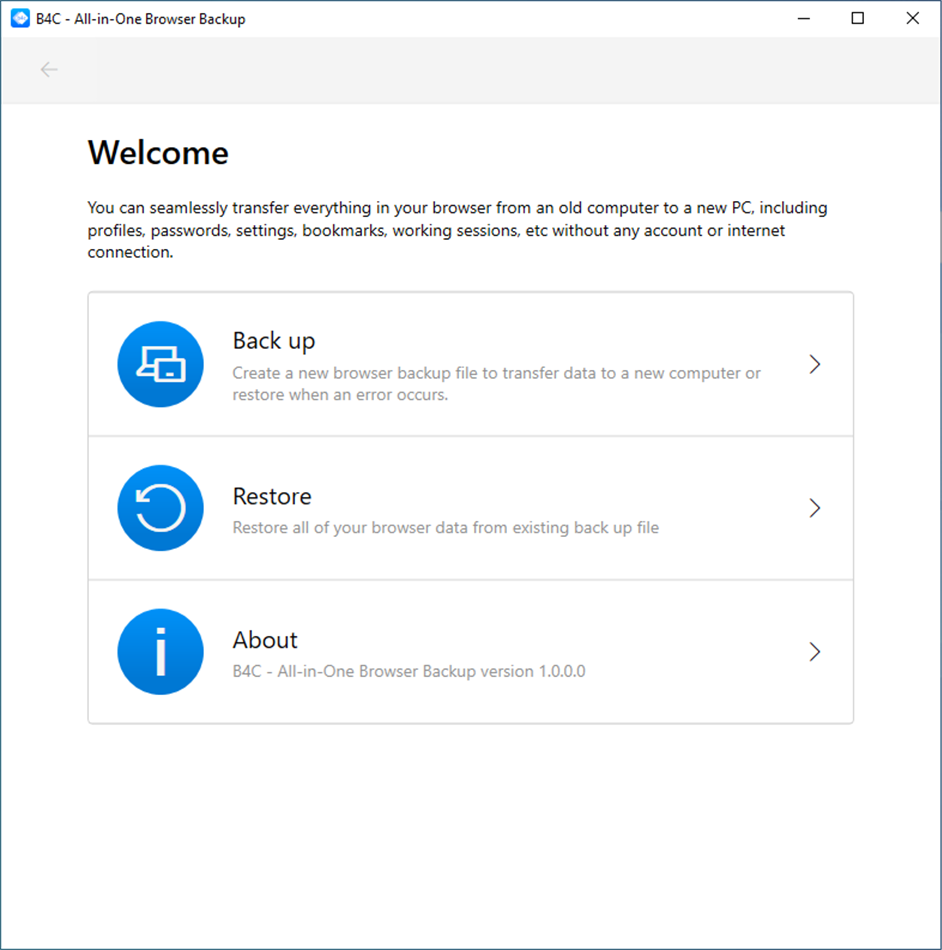The width and height of the screenshot is (942, 950).
Task: Click the blue info circle graphic
Action: (x=160, y=651)
